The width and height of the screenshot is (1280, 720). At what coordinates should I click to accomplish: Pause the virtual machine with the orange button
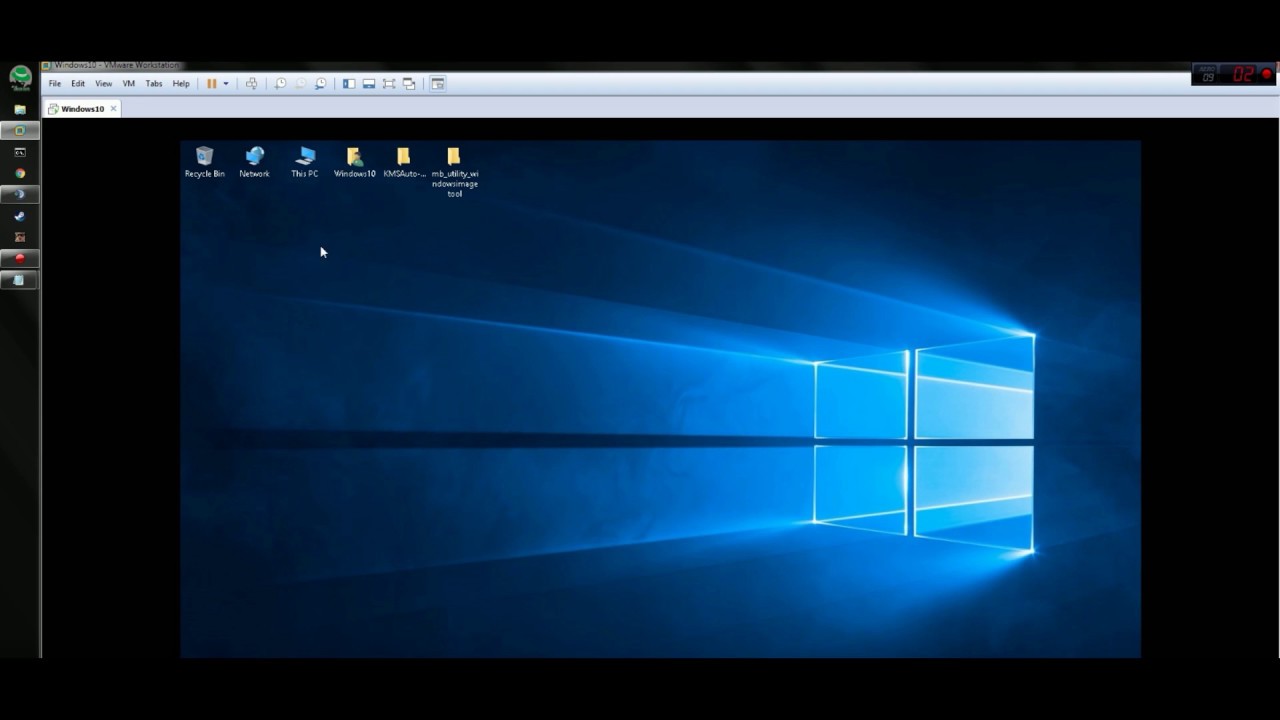[211, 84]
